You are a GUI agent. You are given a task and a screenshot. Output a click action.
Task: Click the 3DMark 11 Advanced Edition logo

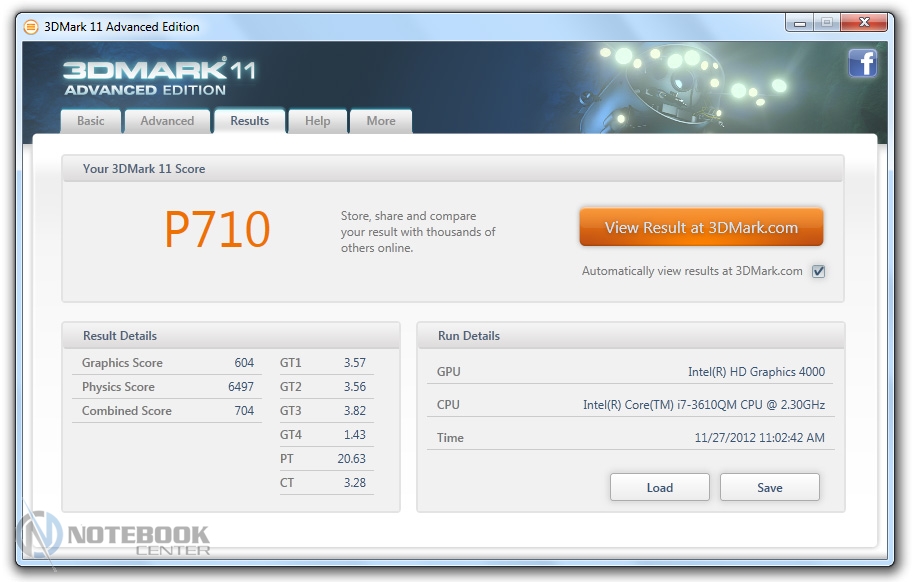(x=160, y=76)
